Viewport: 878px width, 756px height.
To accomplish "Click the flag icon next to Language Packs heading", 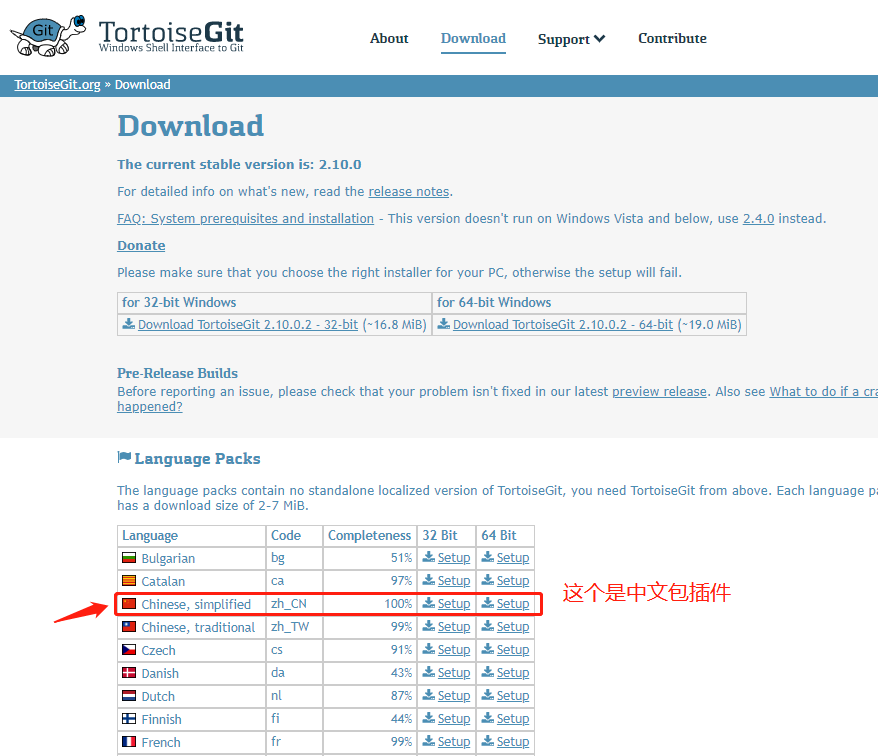I will coord(124,457).
